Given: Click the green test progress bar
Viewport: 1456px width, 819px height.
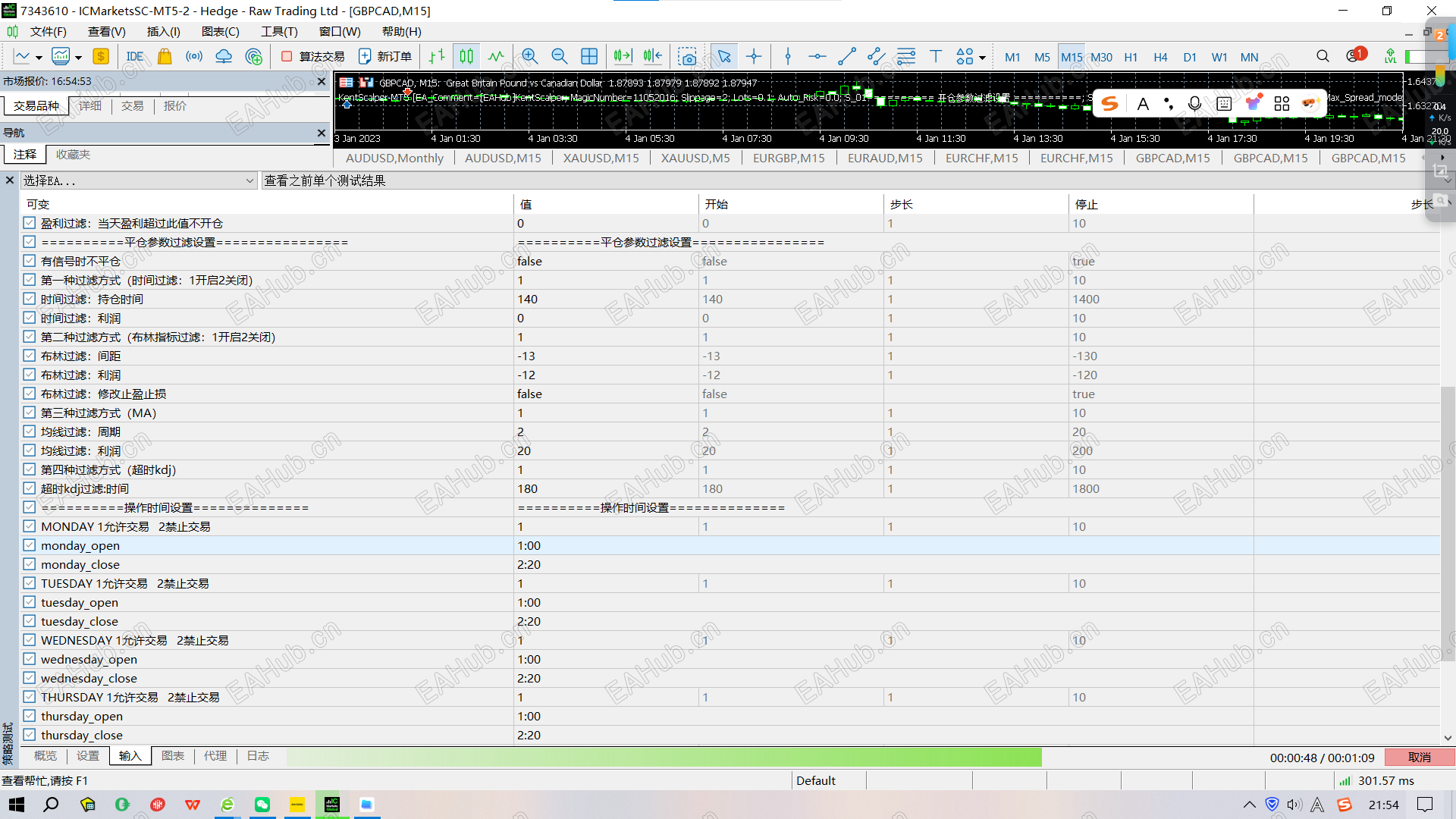Looking at the screenshot, I should [664, 757].
